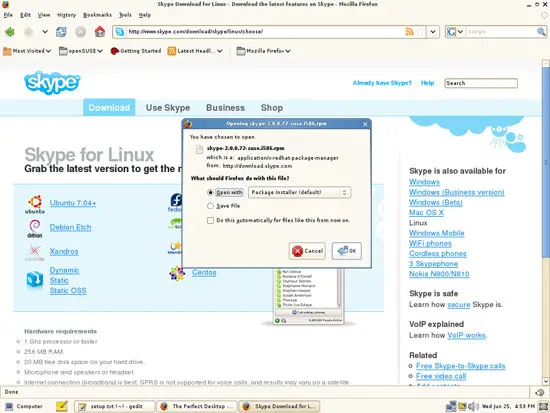Switch to The Perfect Desktop taskbar window
Viewport: 550px width, 413px height.
pos(197,406)
